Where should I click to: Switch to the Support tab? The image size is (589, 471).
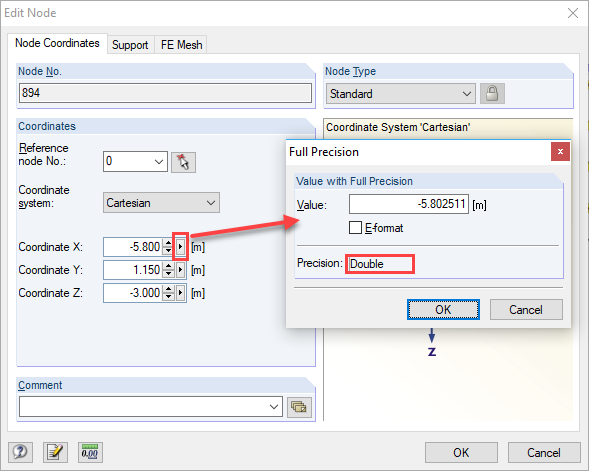tap(130, 45)
